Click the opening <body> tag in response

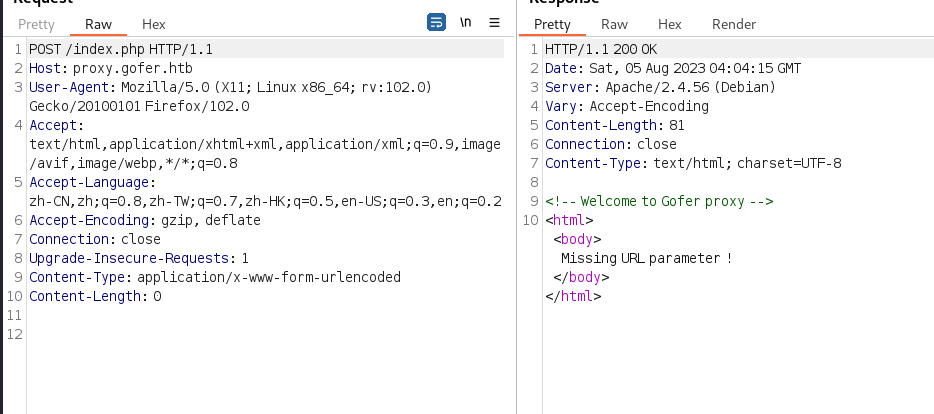[x=577, y=239]
